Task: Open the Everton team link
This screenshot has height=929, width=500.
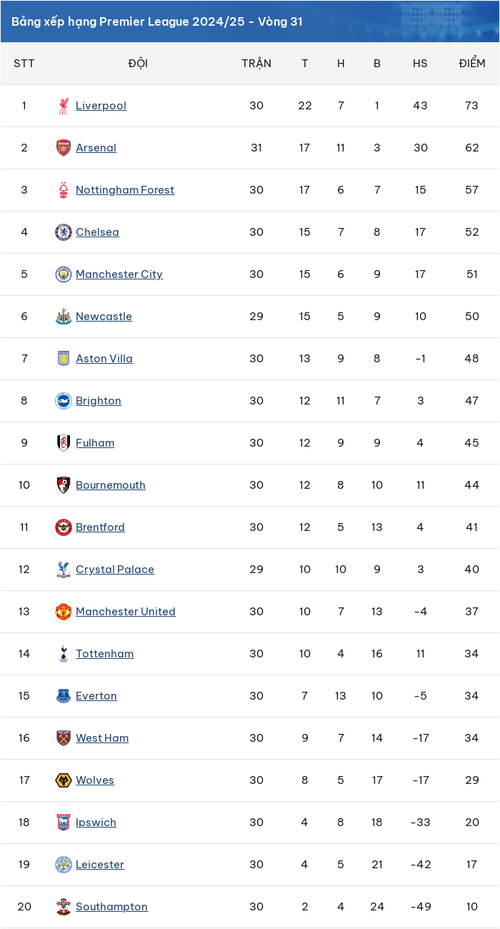Action: 96,696
